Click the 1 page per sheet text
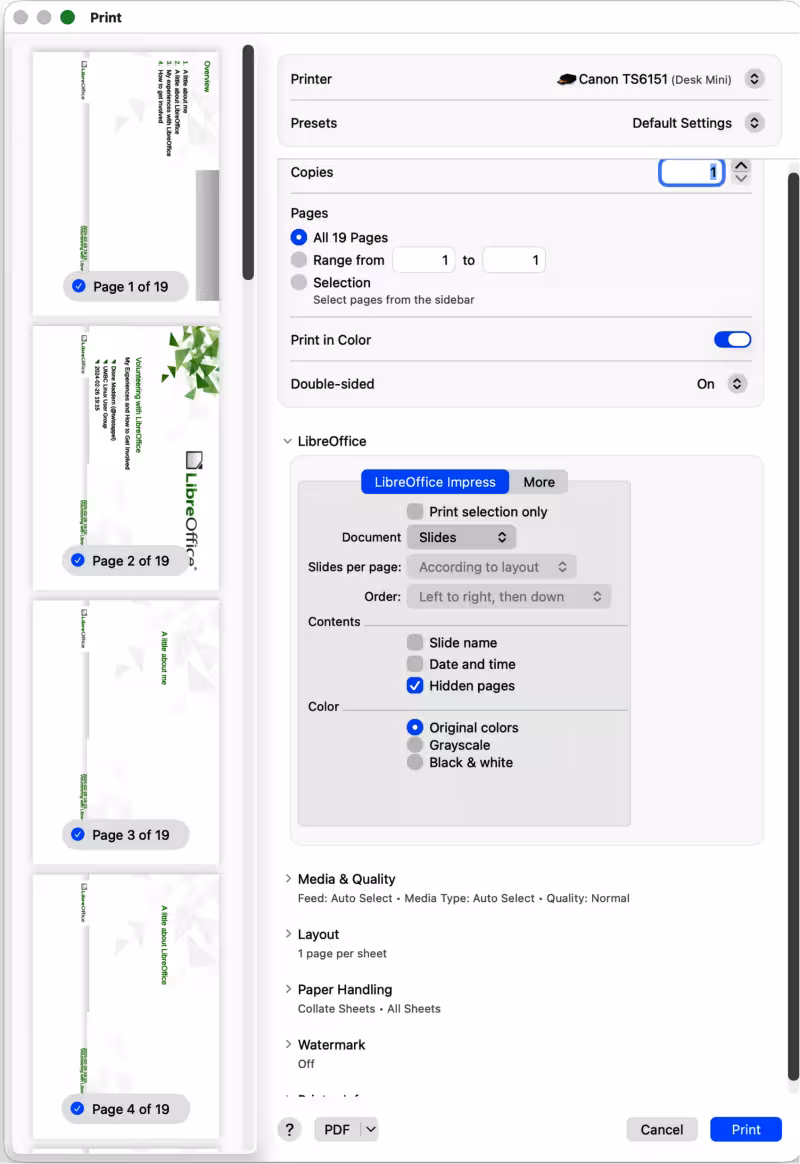 pyautogui.click(x=342, y=953)
